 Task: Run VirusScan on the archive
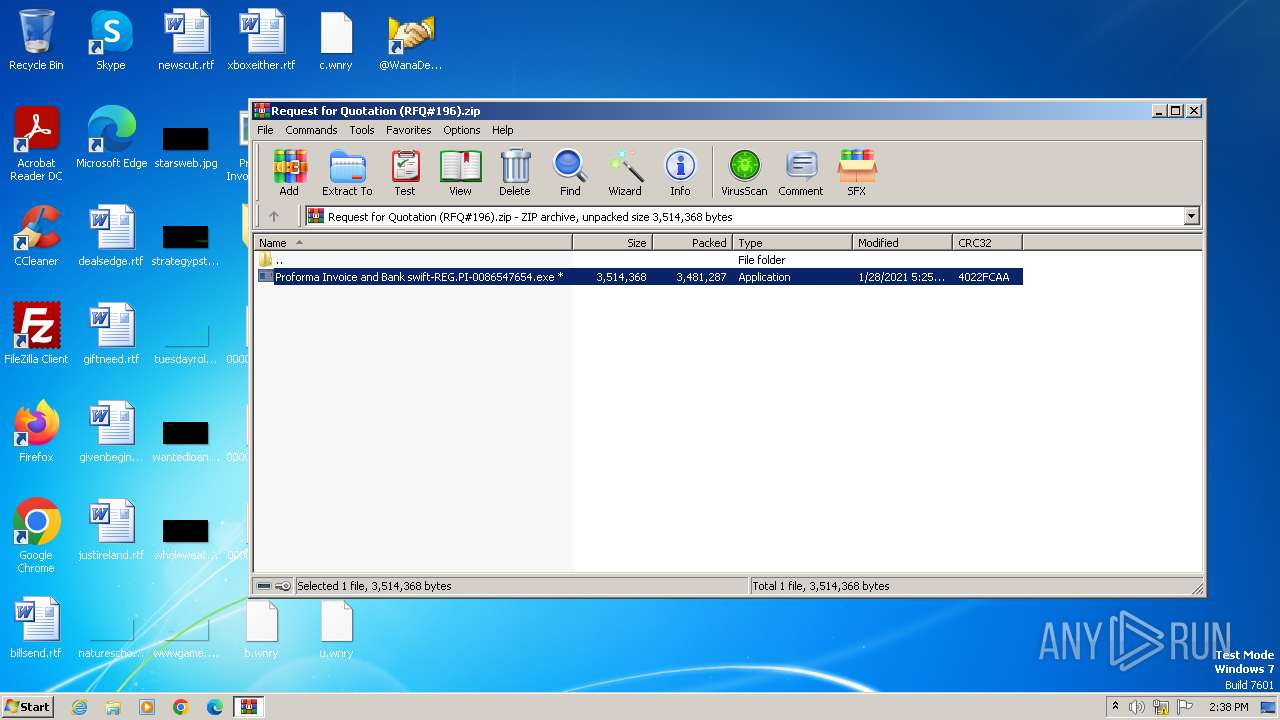(745, 172)
